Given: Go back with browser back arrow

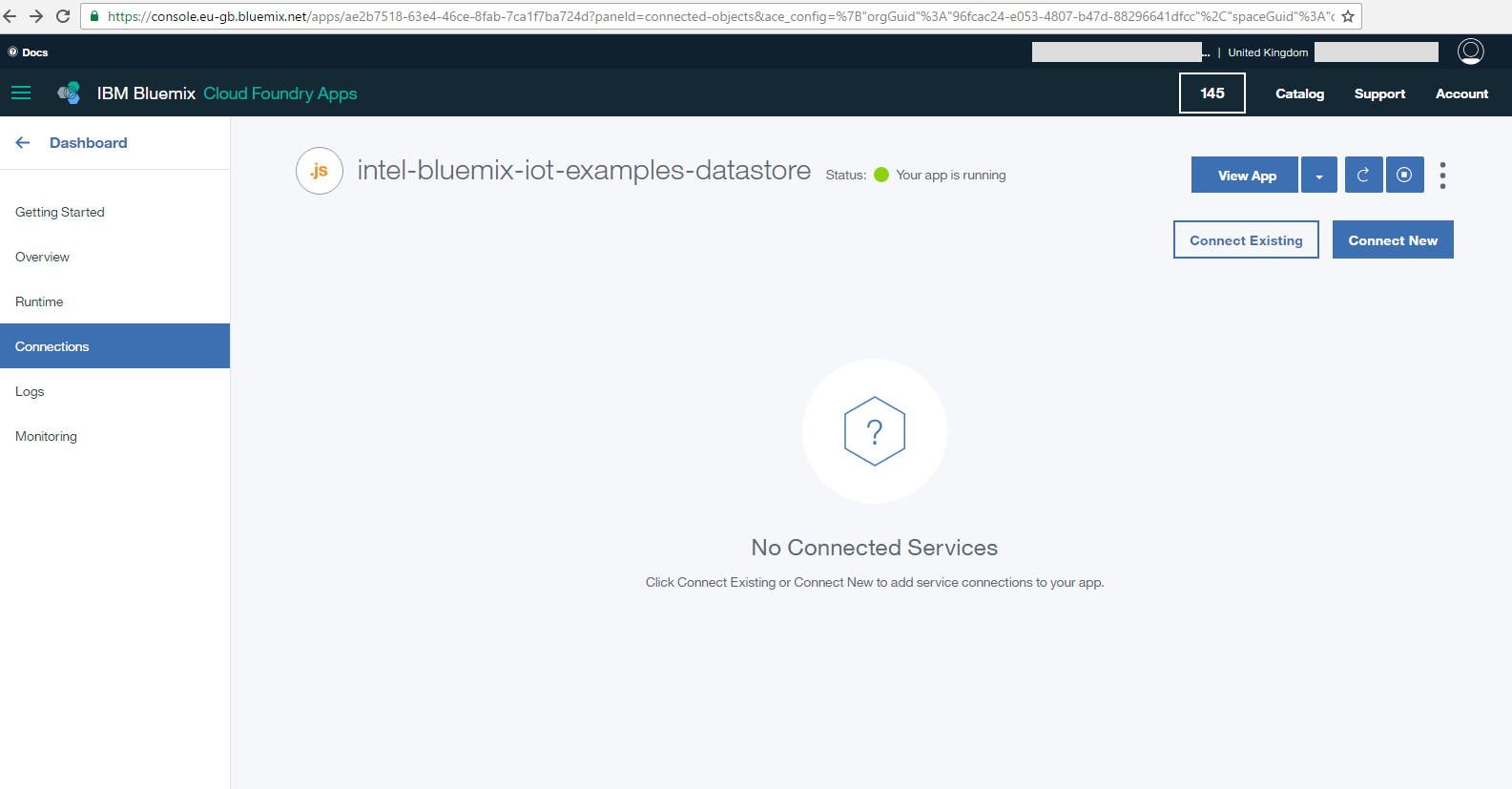Looking at the screenshot, I should (10, 16).
